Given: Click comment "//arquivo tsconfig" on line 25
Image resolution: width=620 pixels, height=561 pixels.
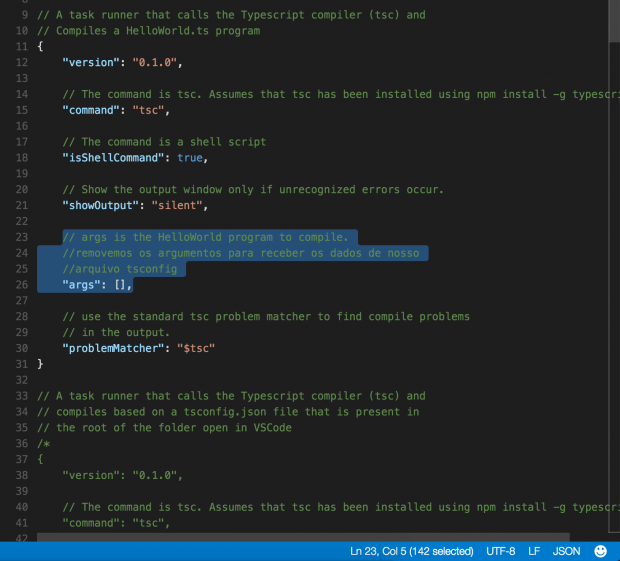Looking at the screenshot, I should (120, 269).
